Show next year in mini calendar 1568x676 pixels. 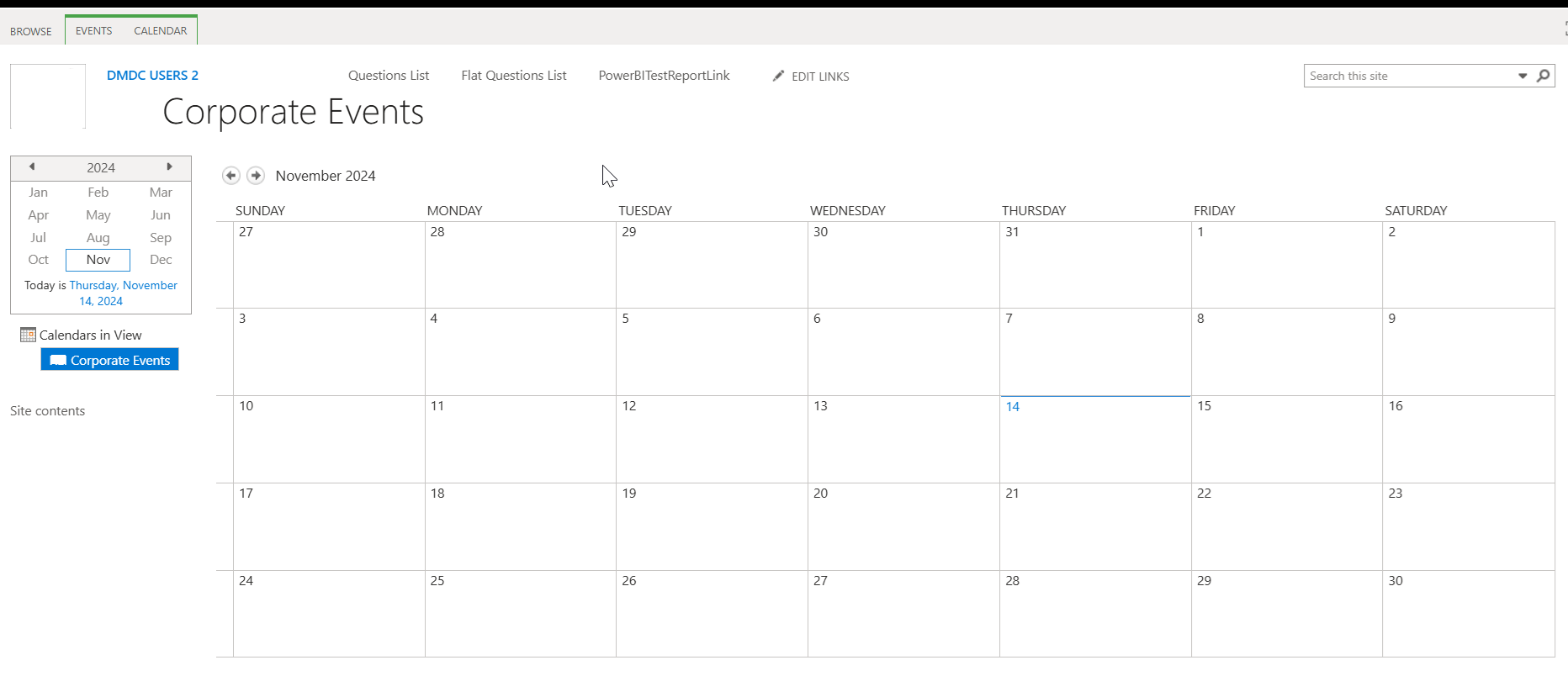click(169, 166)
